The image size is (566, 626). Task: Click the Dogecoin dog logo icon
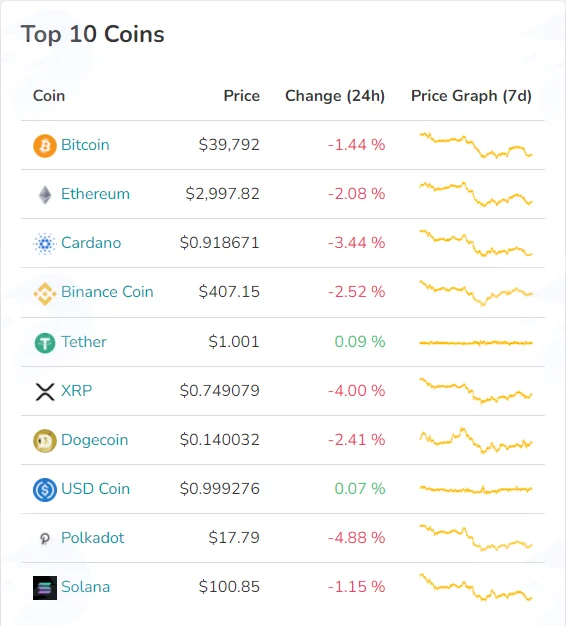pos(45,441)
